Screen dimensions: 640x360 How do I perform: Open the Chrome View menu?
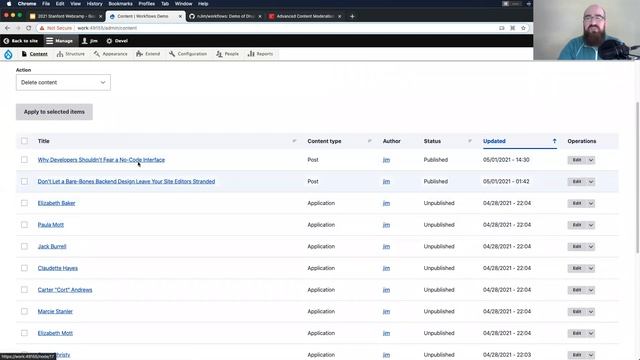[x=76, y=4]
